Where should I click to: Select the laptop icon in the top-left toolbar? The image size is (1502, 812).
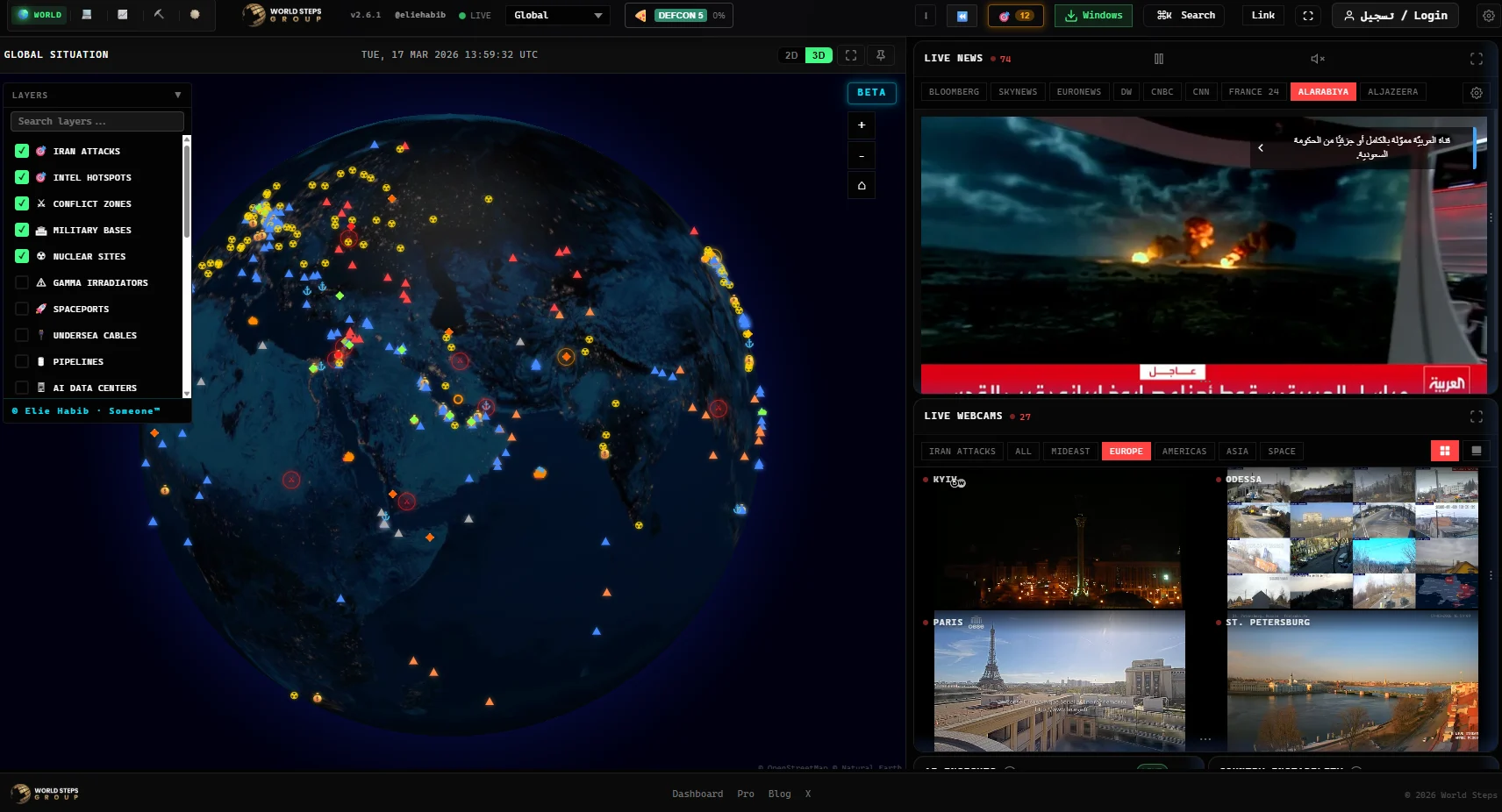pyautogui.click(x=85, y=14)
